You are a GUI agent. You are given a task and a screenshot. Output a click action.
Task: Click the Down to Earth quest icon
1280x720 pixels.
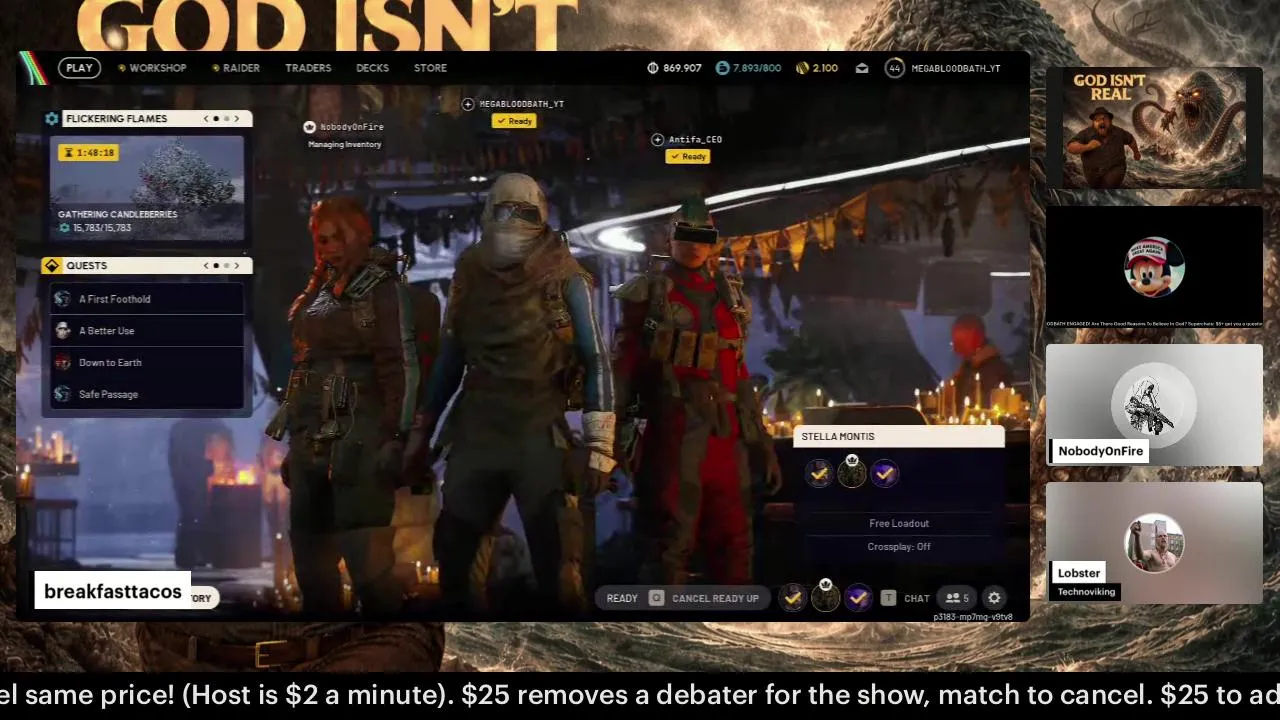coord(62,363)
